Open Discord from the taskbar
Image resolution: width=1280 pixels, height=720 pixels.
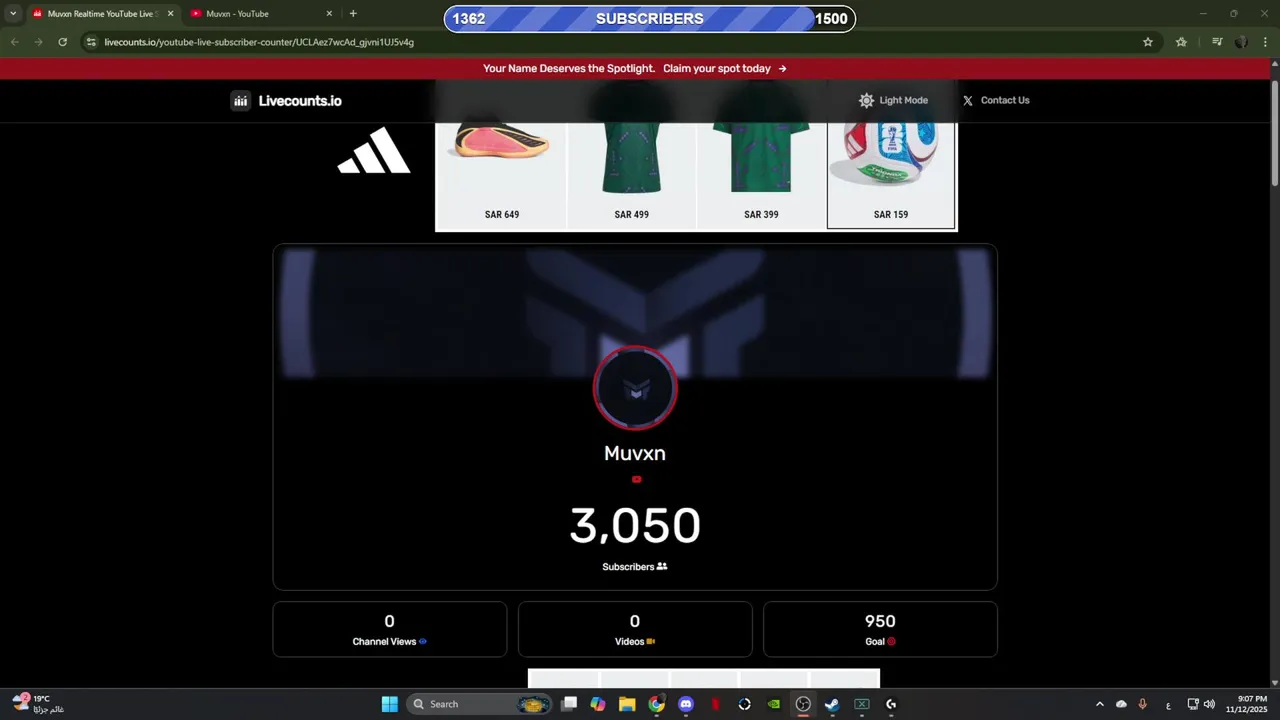[x=686, y=704]
